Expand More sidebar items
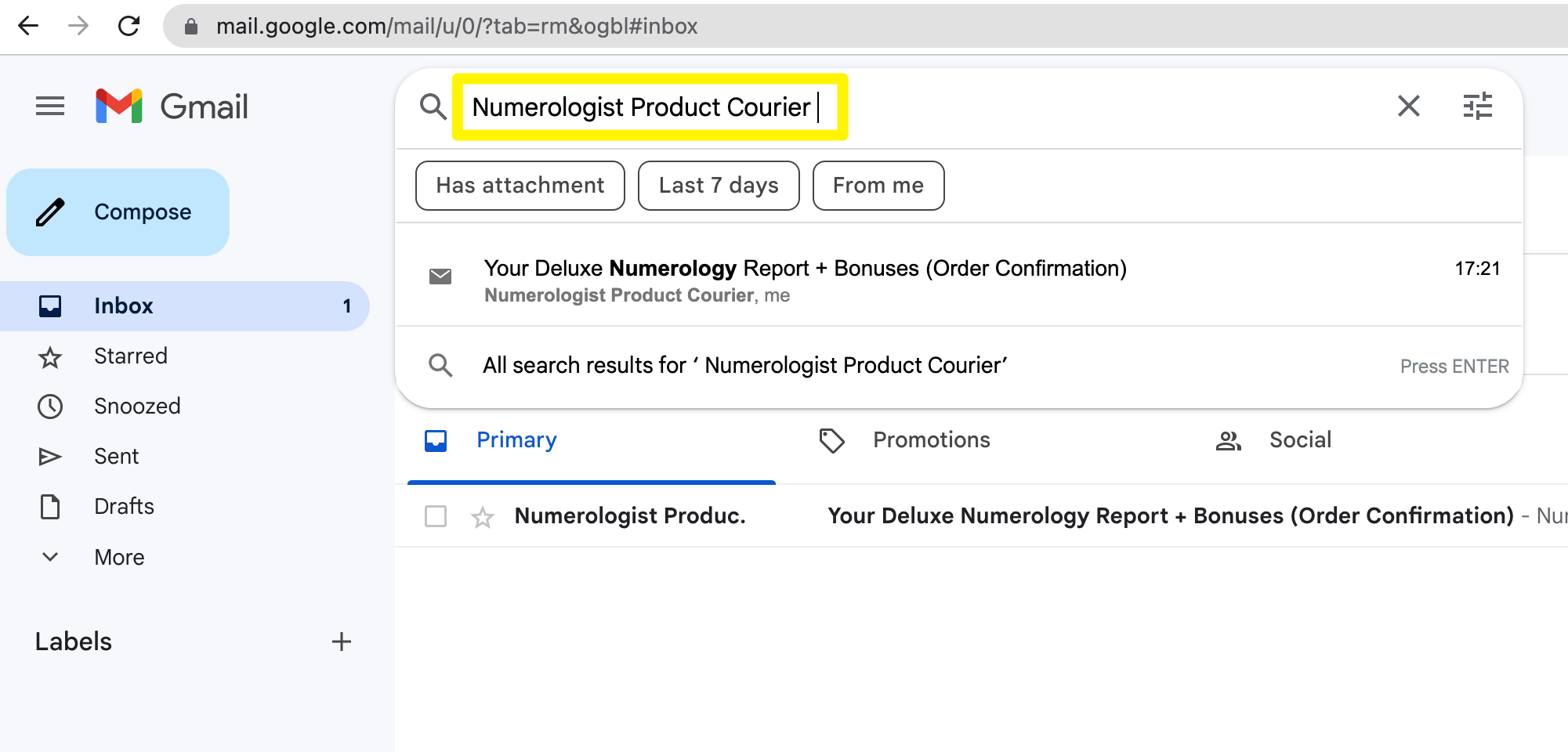The image size is (1568, 752). (x=119, y=557)
